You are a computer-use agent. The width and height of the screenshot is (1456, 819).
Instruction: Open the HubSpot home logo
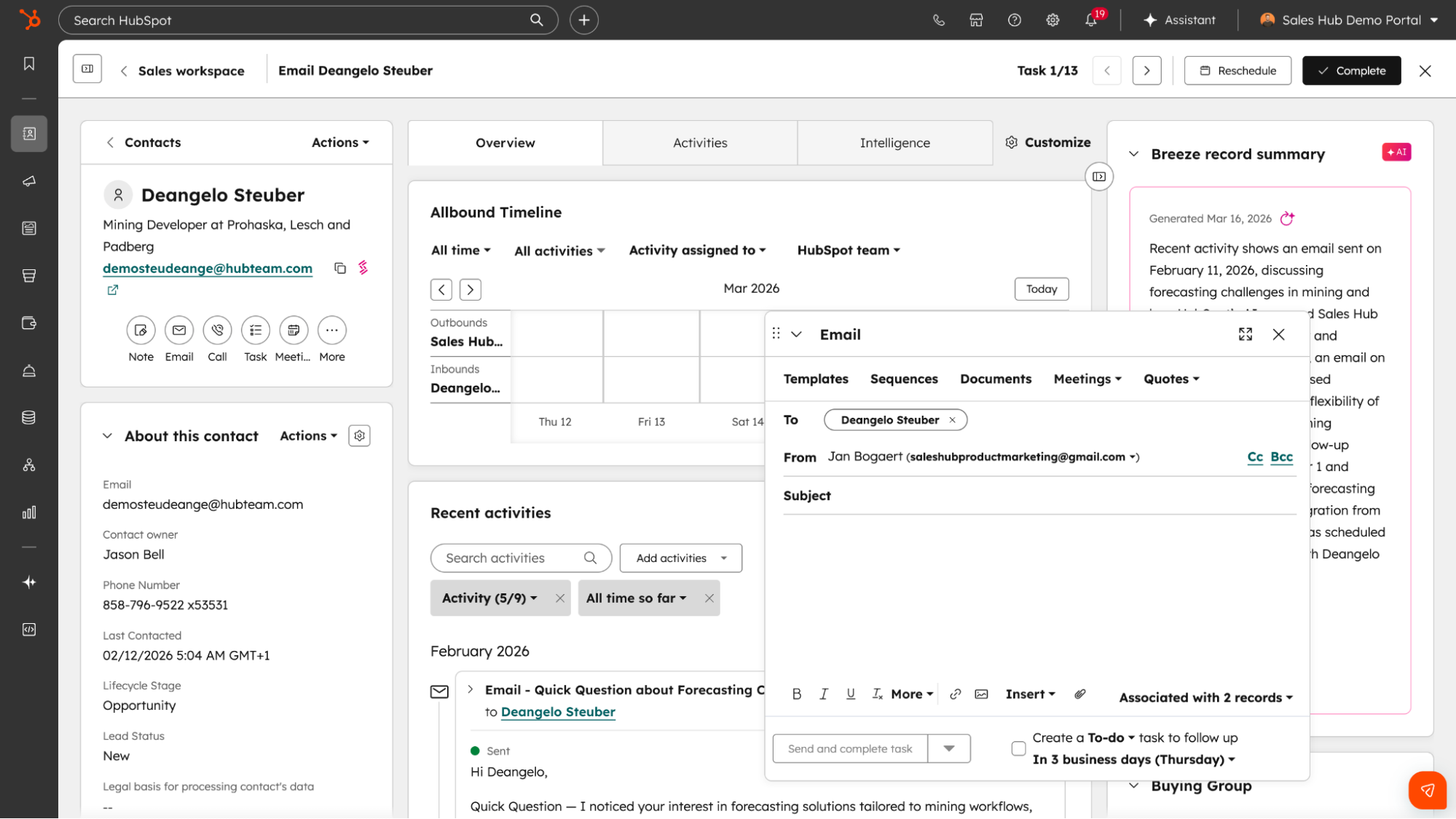(29, 20)
